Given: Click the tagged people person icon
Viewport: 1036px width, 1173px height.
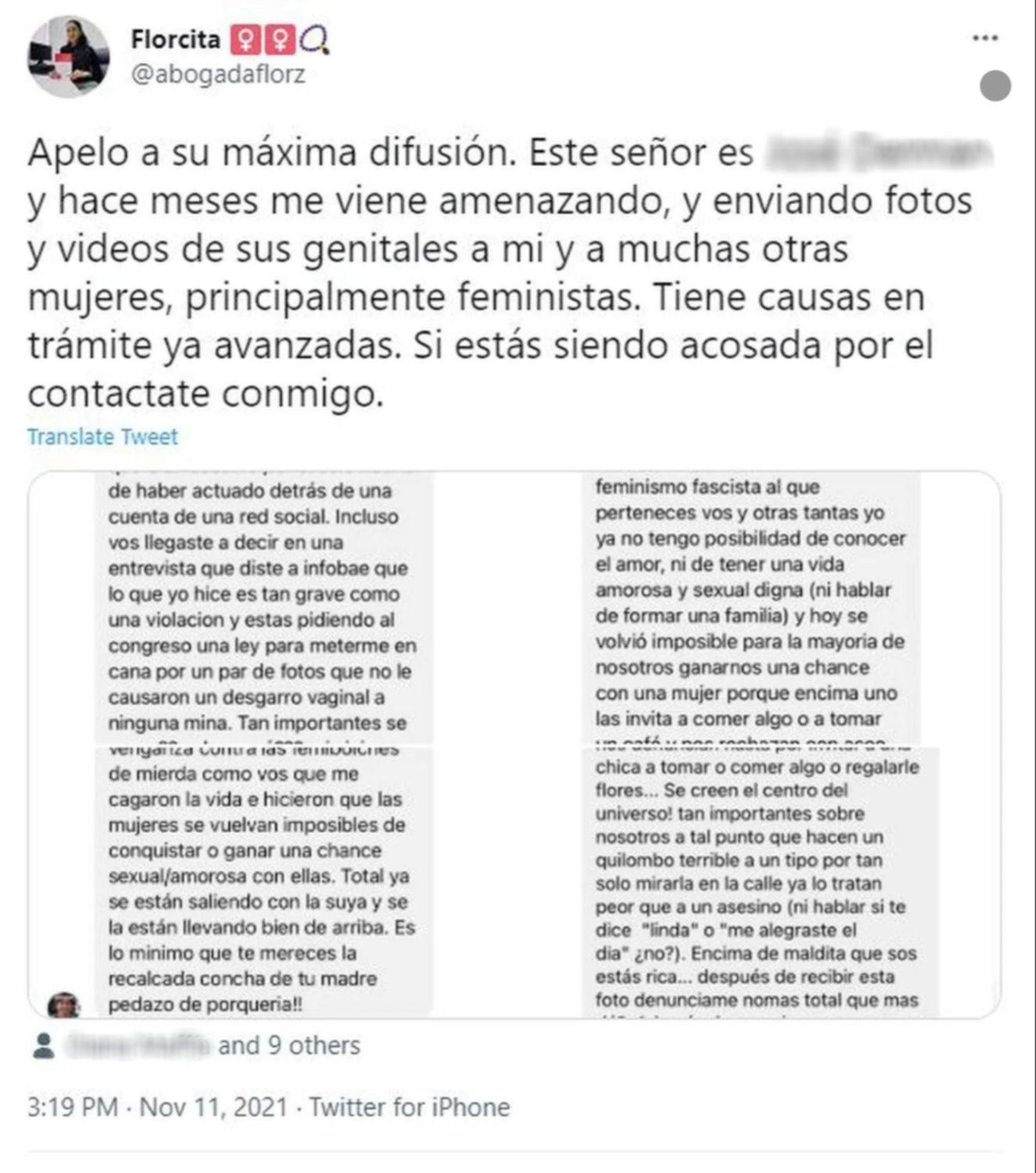Looking at the screenshot, I should [x=44, y=1046].
